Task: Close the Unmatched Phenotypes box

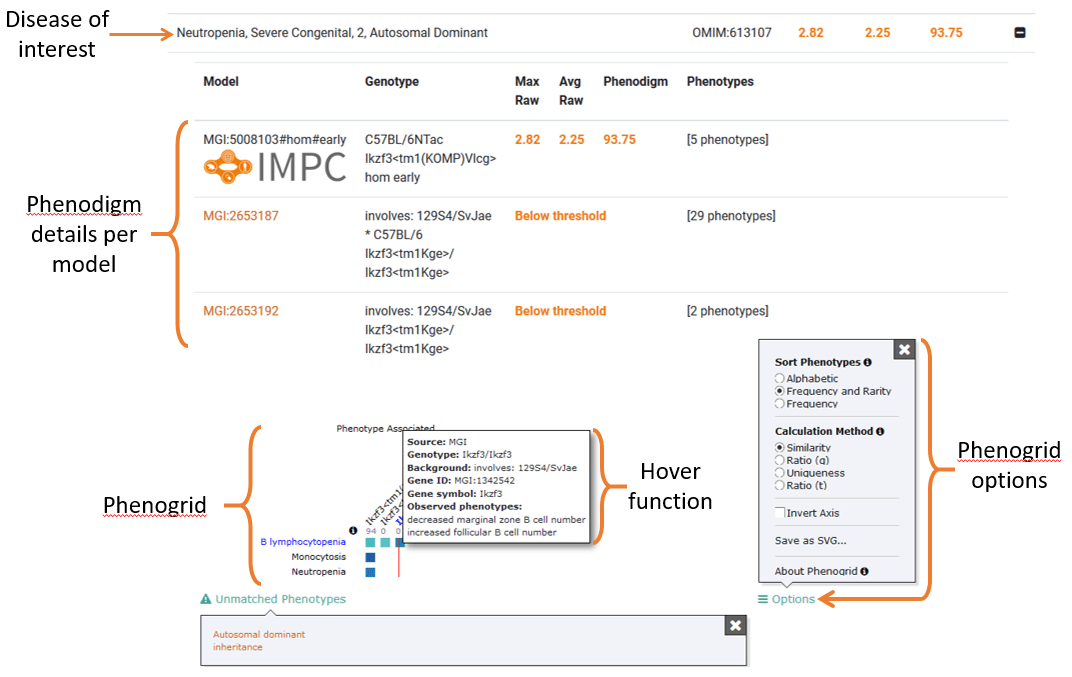Action: [x=735, y=625]
